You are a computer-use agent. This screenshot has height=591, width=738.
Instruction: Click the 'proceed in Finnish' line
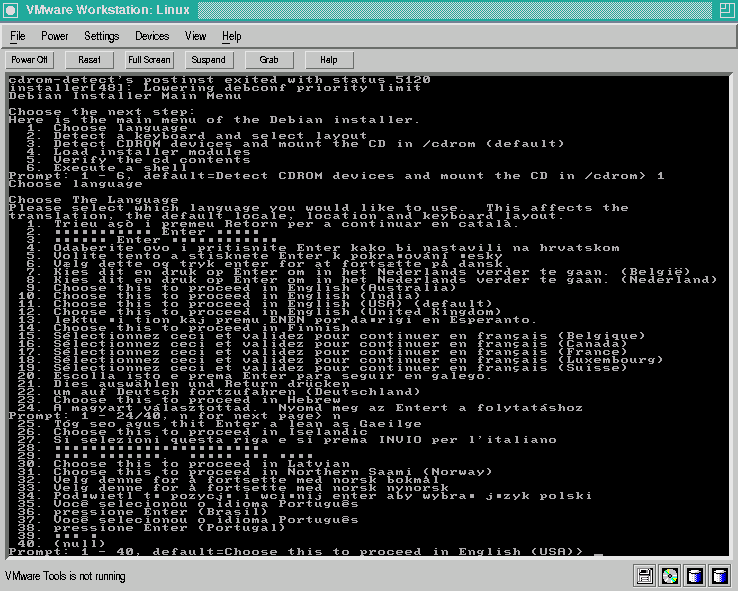(184, 327)
